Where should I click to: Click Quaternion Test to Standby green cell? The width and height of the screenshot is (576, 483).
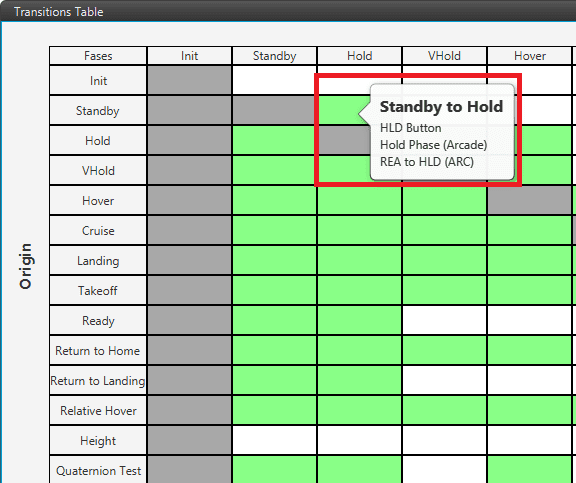click(274, 470)
